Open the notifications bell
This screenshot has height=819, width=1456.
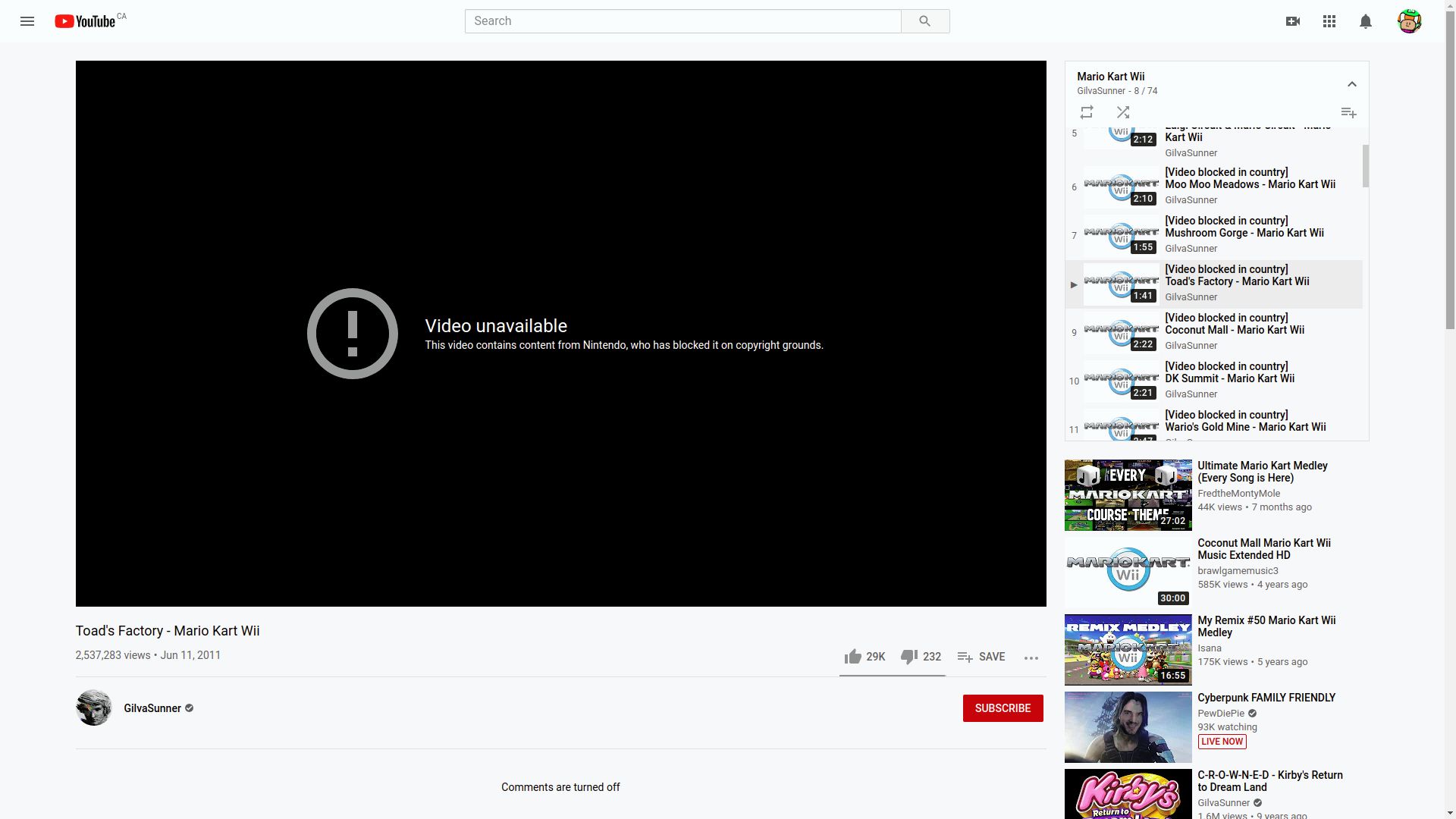coord(1366,21)
